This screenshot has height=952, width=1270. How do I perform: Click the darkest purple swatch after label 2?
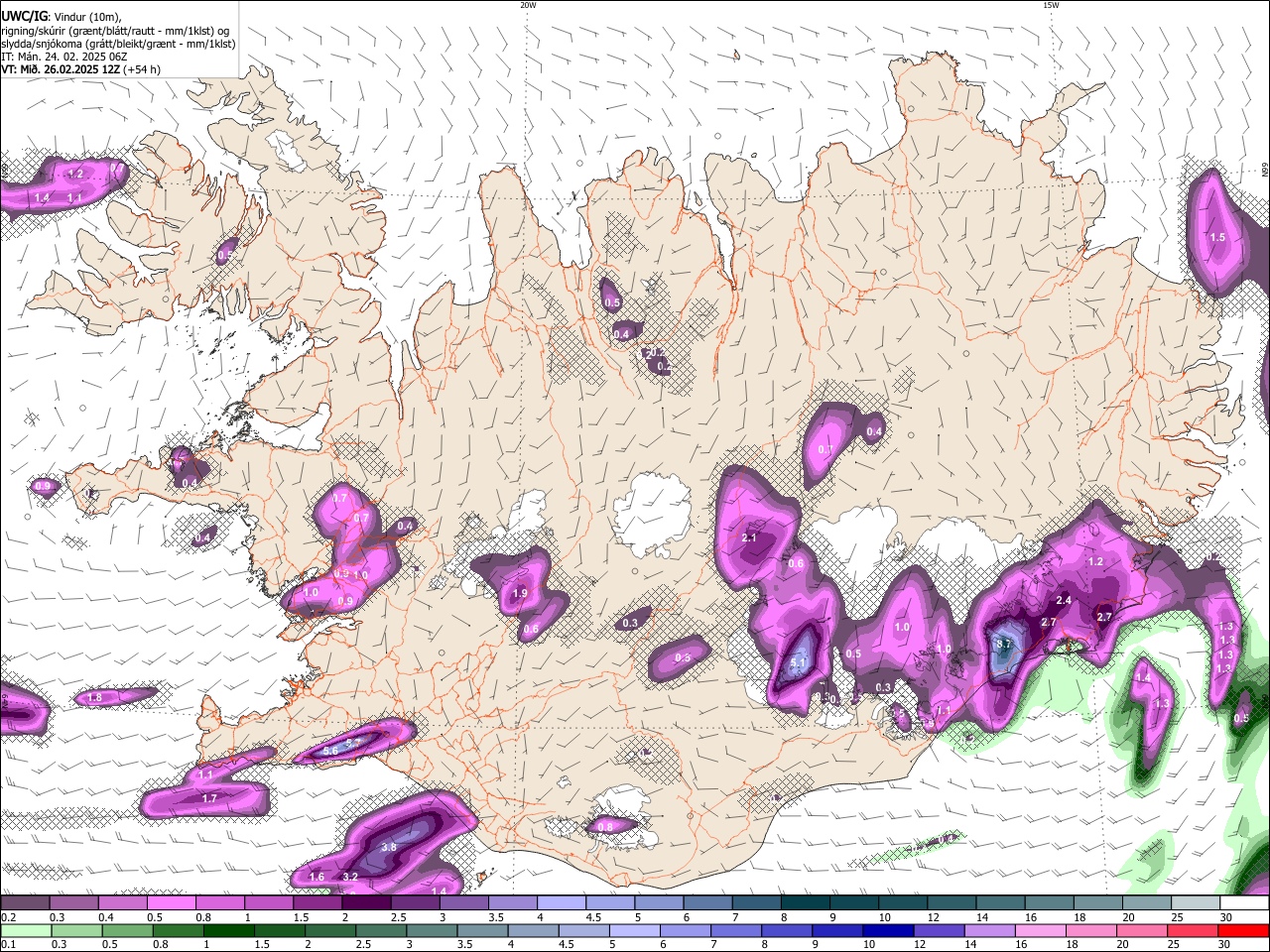pyautogui.click(x=366, y=902)
